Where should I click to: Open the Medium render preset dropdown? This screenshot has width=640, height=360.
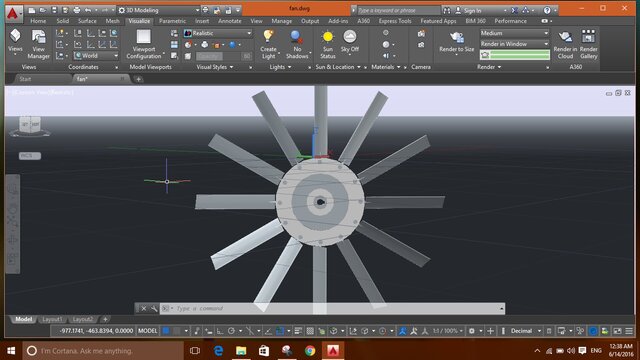tap(514, 33)
